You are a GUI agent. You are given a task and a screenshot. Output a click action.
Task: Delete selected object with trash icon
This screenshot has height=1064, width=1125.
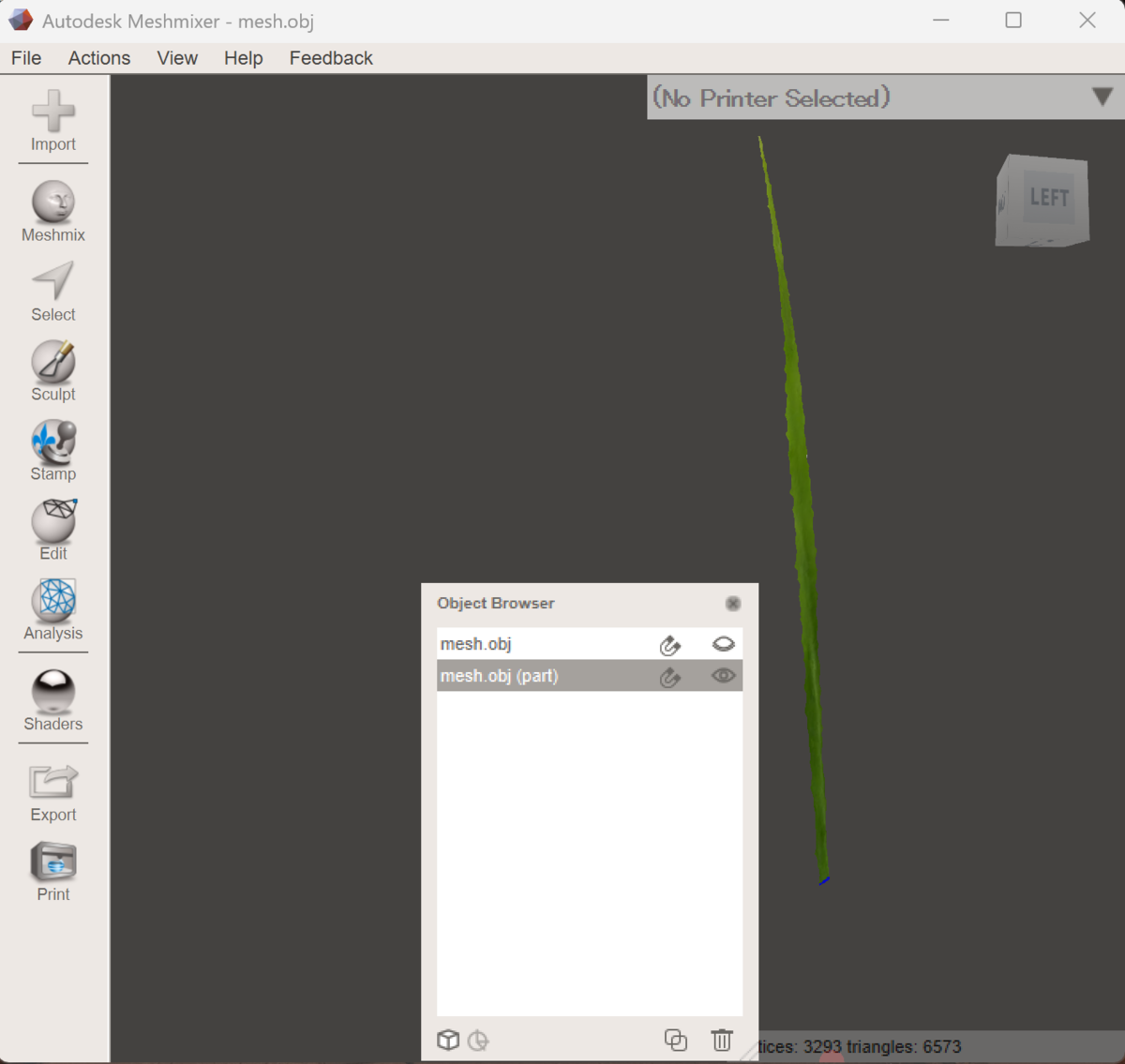(721, 1040)
